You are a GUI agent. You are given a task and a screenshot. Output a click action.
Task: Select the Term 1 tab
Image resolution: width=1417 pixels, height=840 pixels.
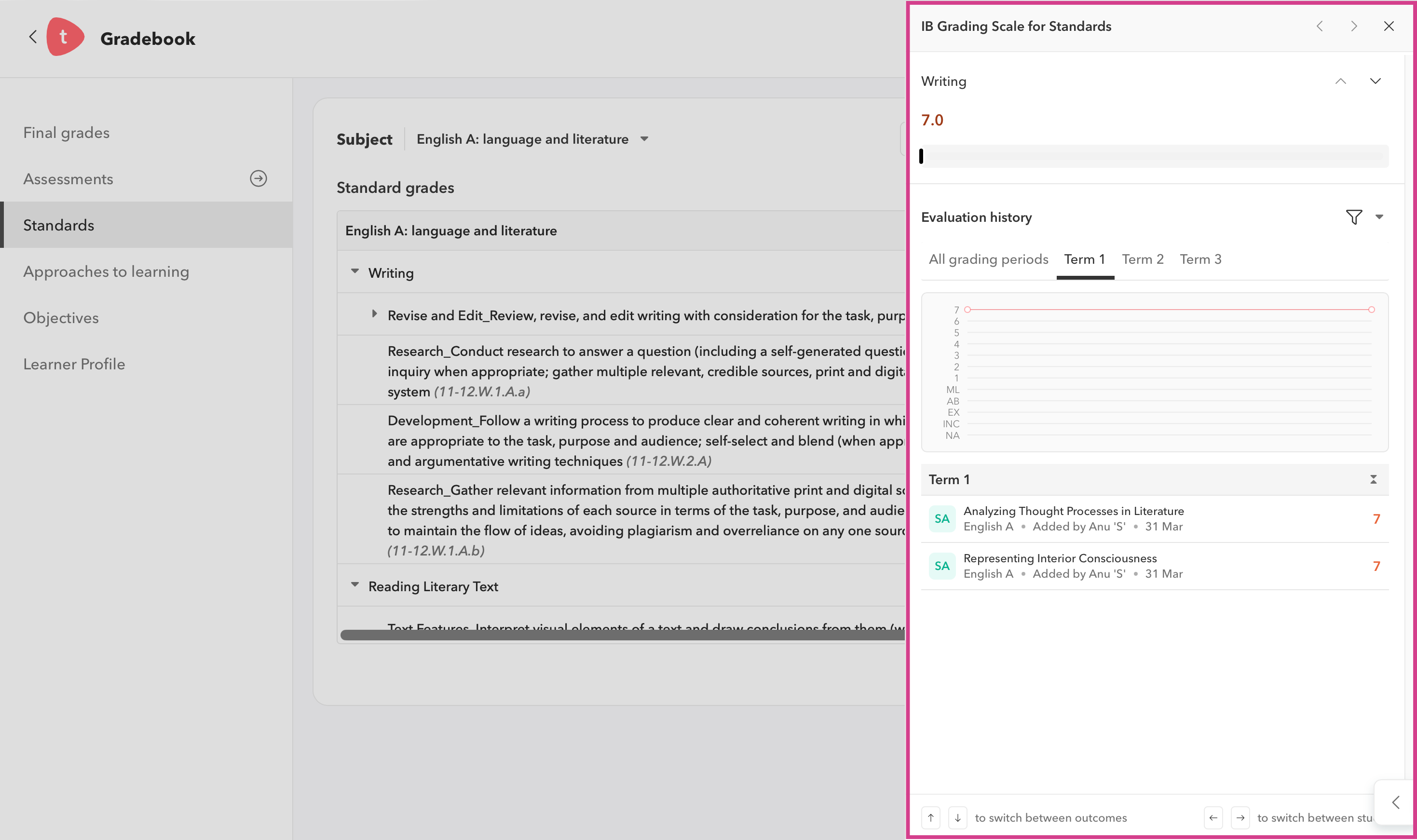[x=1085, y=259]
